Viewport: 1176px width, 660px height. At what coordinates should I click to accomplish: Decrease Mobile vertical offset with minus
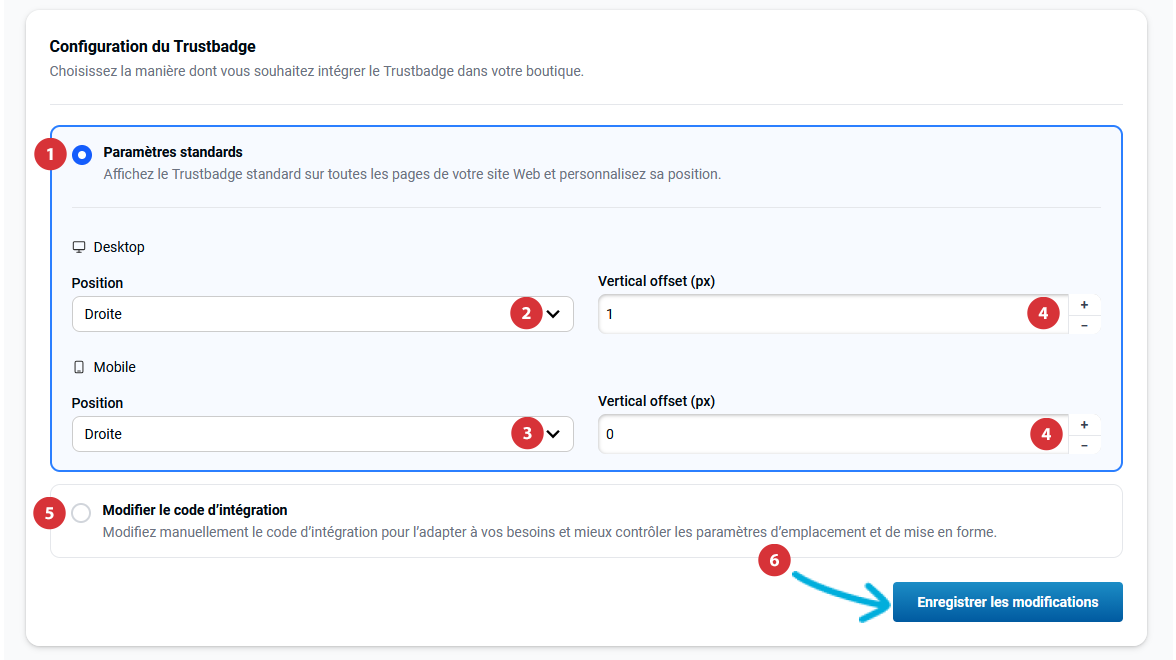click(x=1084, y=445)
